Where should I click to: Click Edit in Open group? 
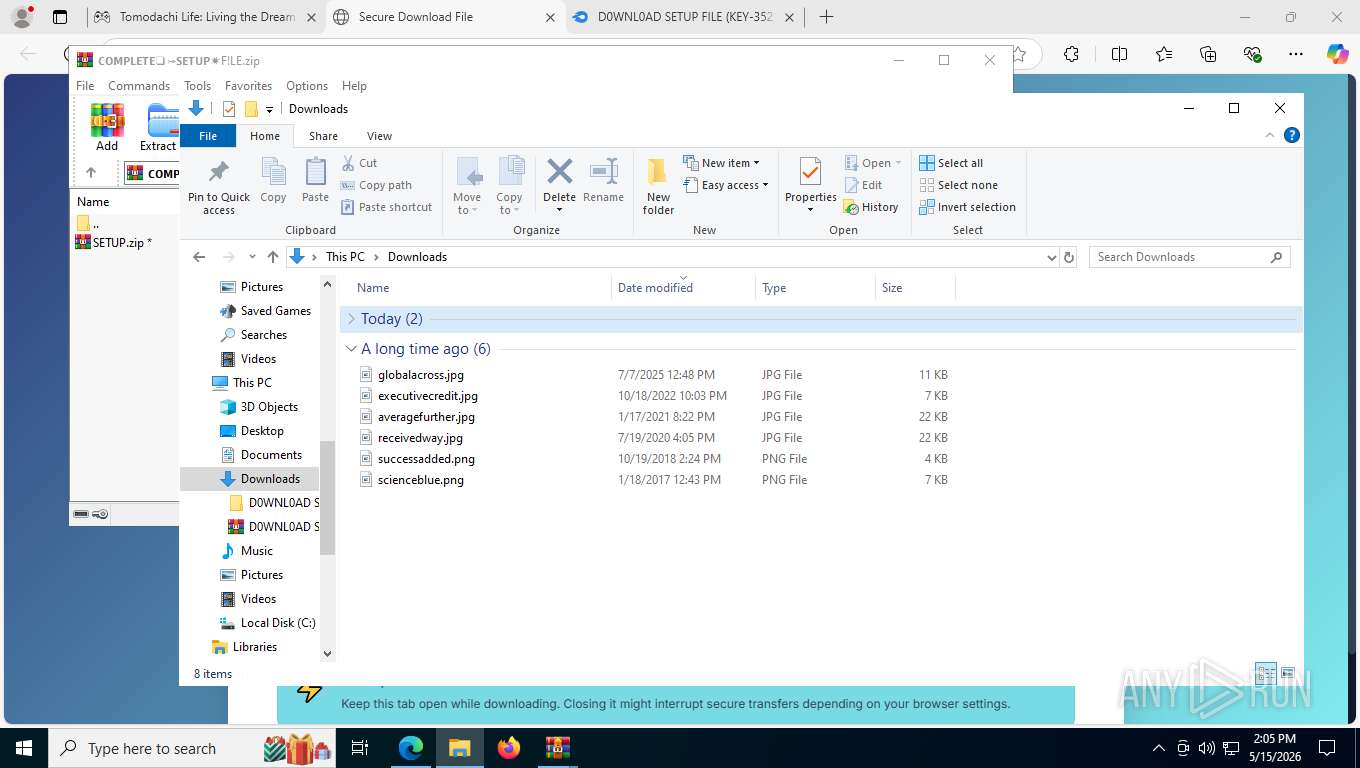[863, 185]
